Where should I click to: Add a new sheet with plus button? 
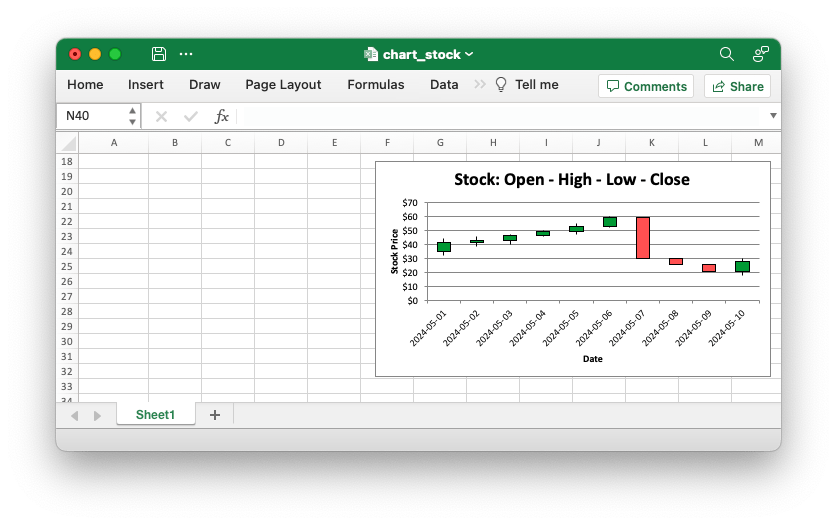tap(215, 415)
